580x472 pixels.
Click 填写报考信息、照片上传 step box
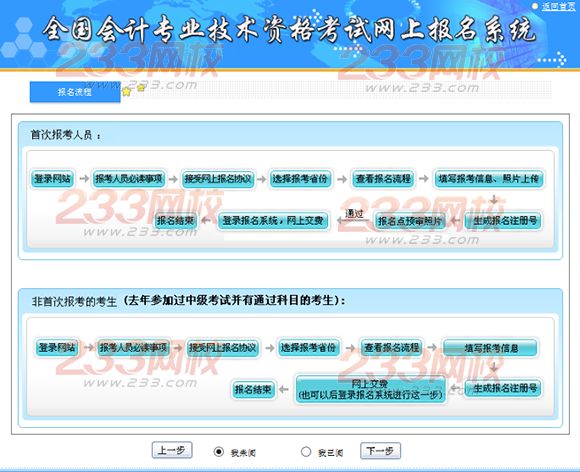coord(488,179)
